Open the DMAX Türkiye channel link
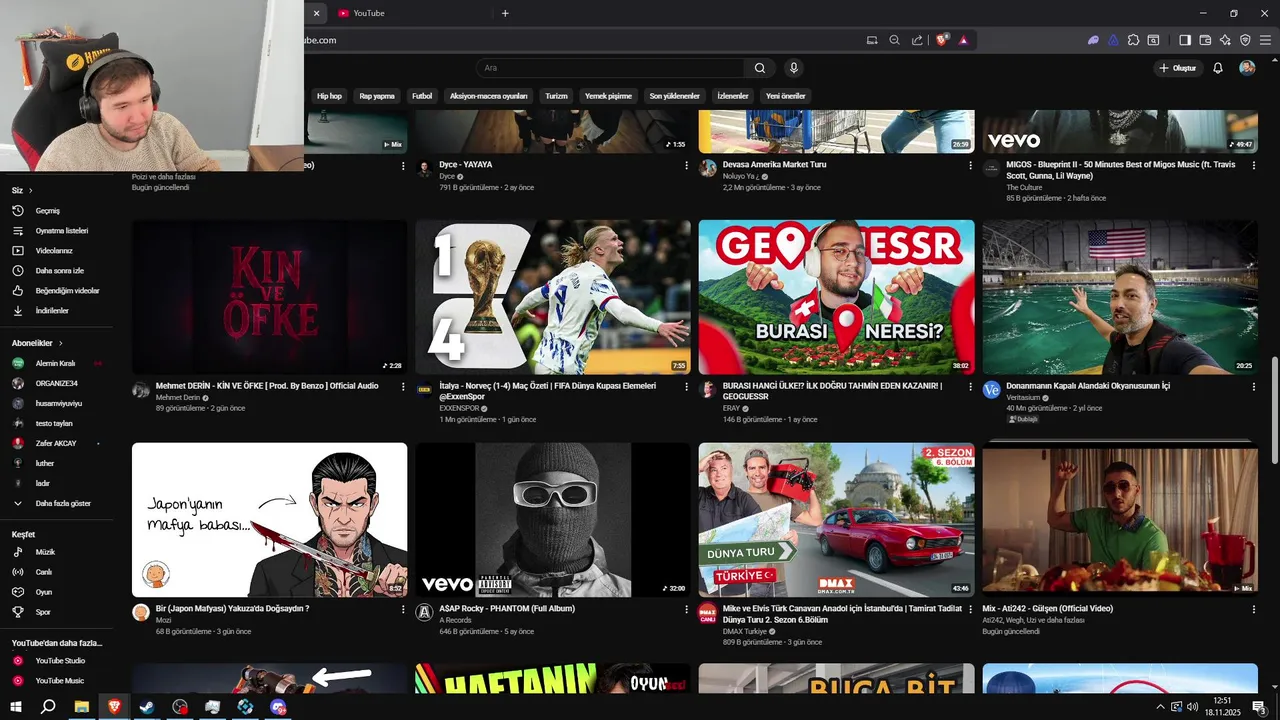The image size is (1280, 720). point(745,631)
